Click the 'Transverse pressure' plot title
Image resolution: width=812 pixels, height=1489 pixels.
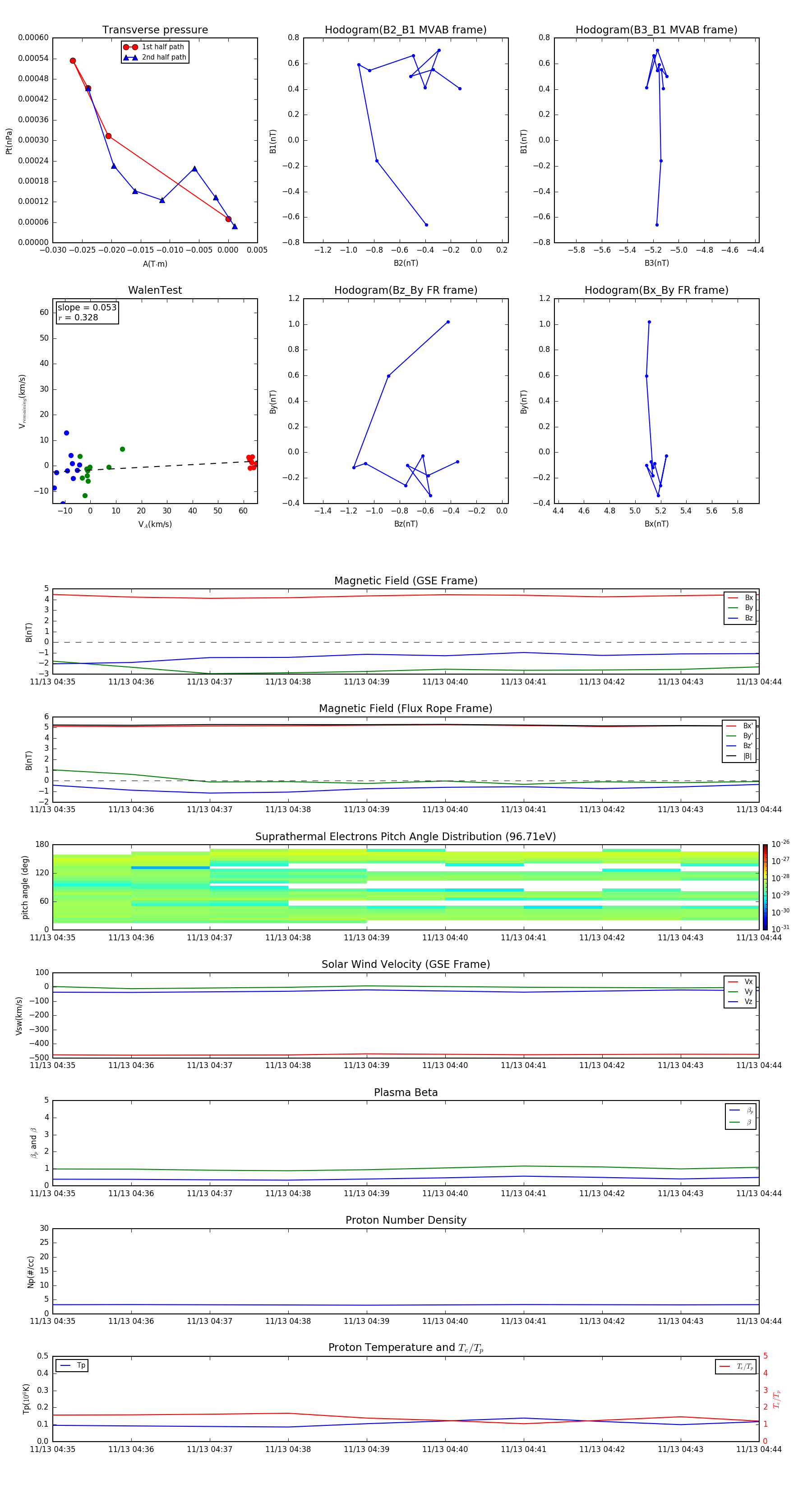tap(155, 30)
